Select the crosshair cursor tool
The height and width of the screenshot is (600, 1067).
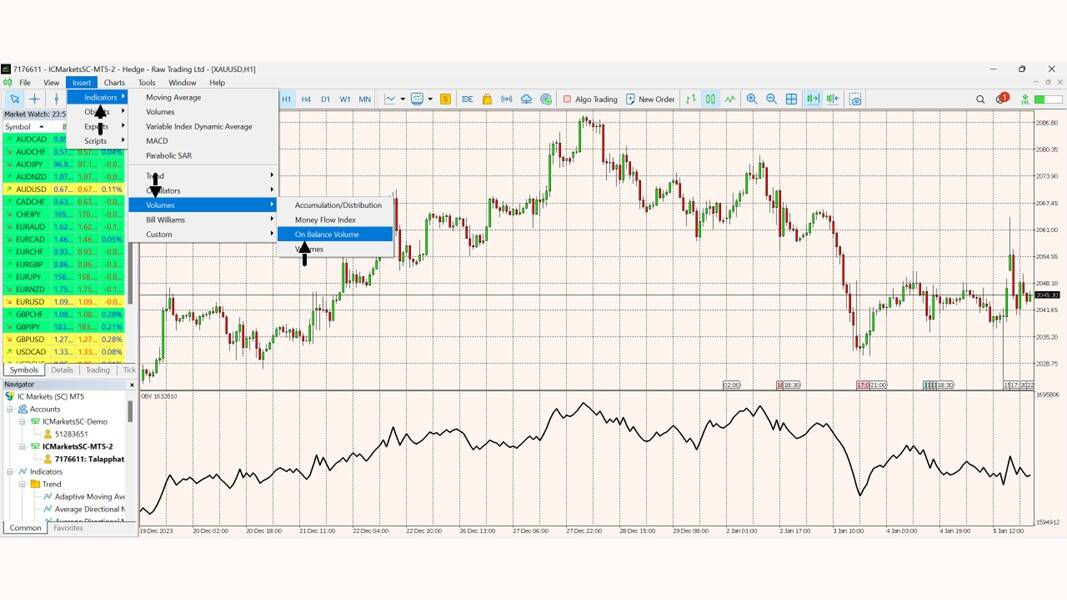coord(34,99)
